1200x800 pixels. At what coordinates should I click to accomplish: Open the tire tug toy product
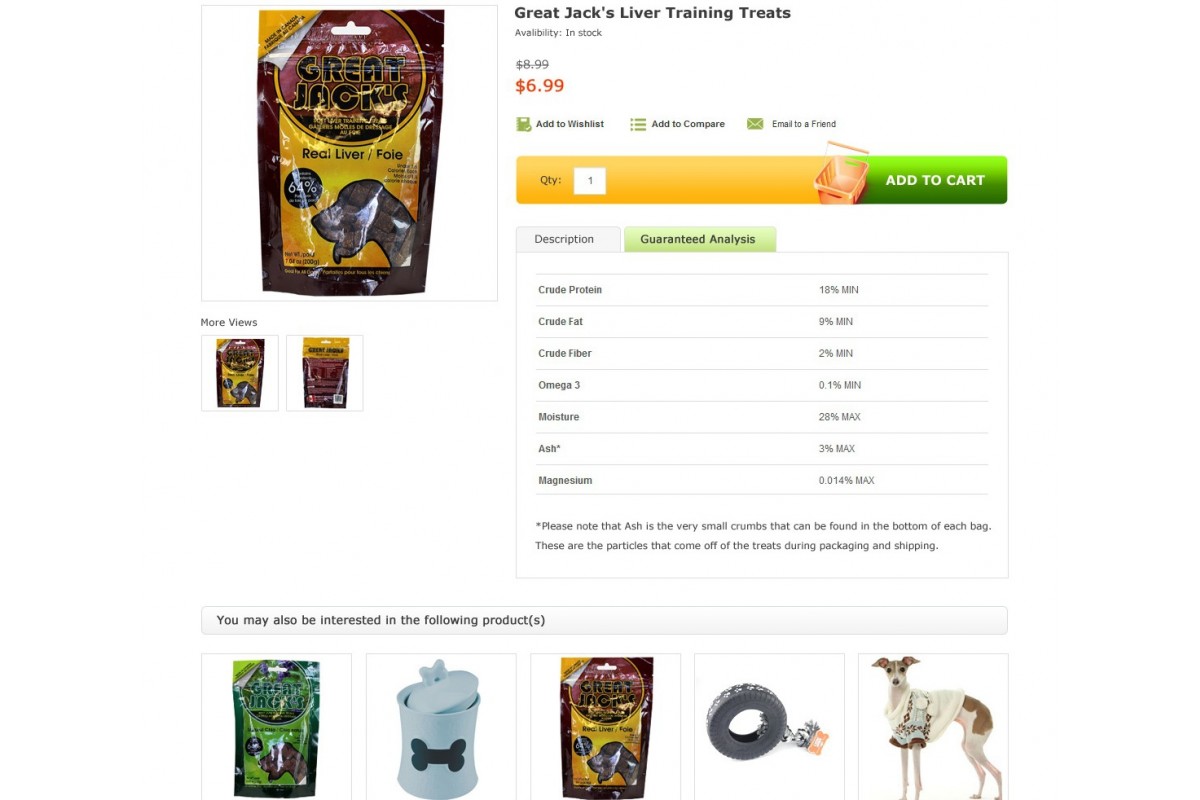769,727
